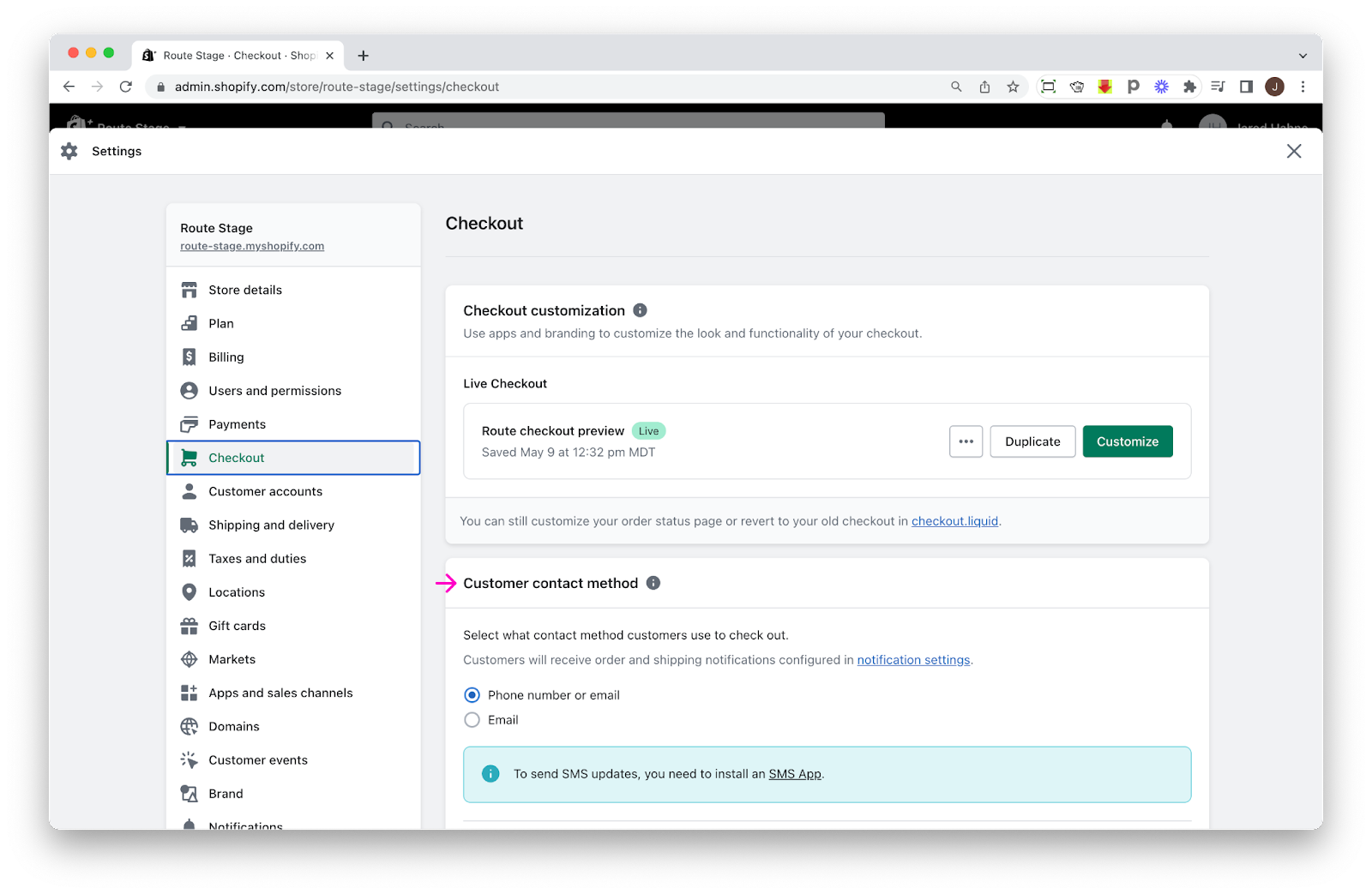Click the browser address bar URL
The height and width of the screenshot is (894, 1372).
pyautogui.click(x=336, y=87)
